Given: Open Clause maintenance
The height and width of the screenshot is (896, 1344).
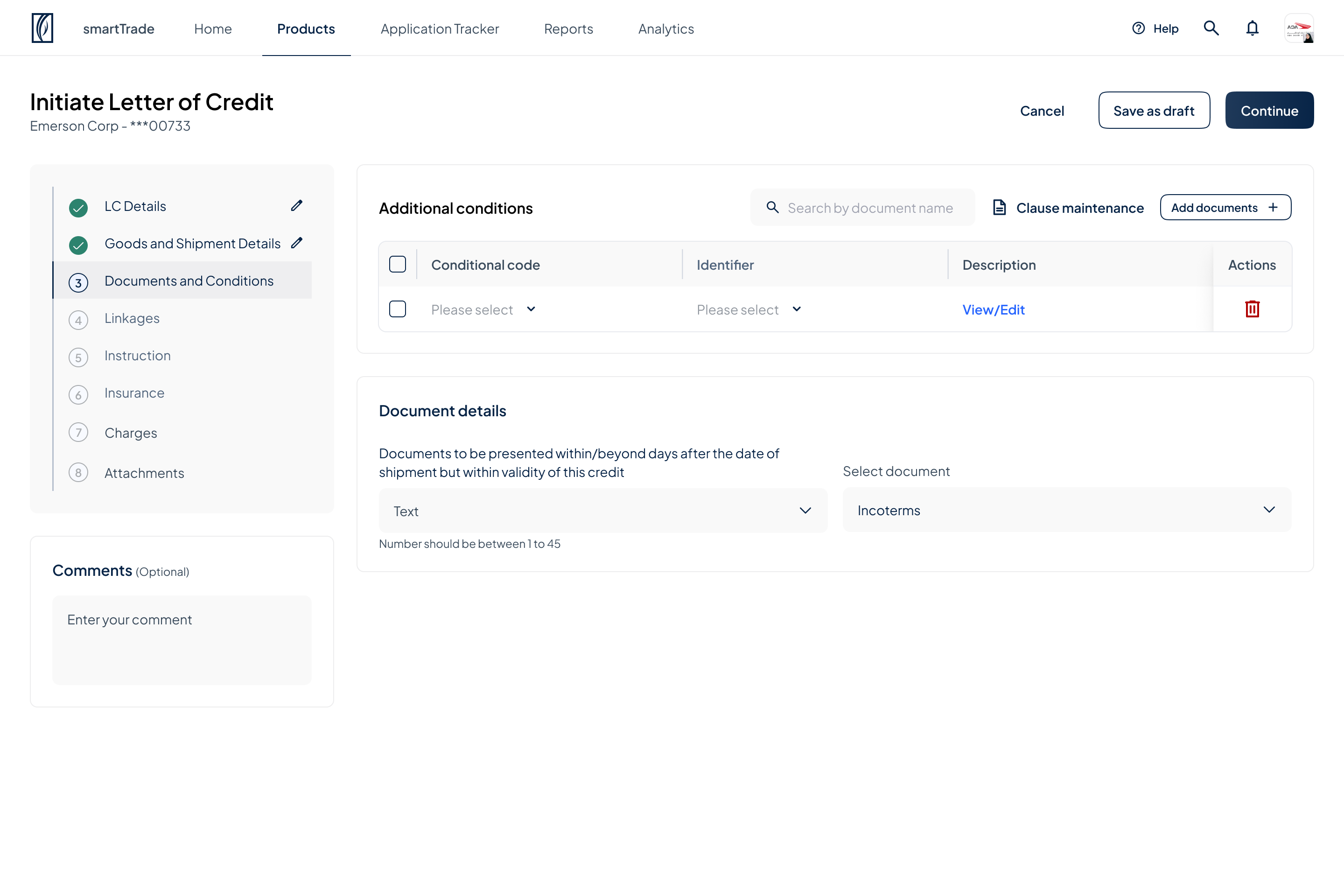Looking at the screenshot, I should pyautogui.click(x=1069, y=208).
